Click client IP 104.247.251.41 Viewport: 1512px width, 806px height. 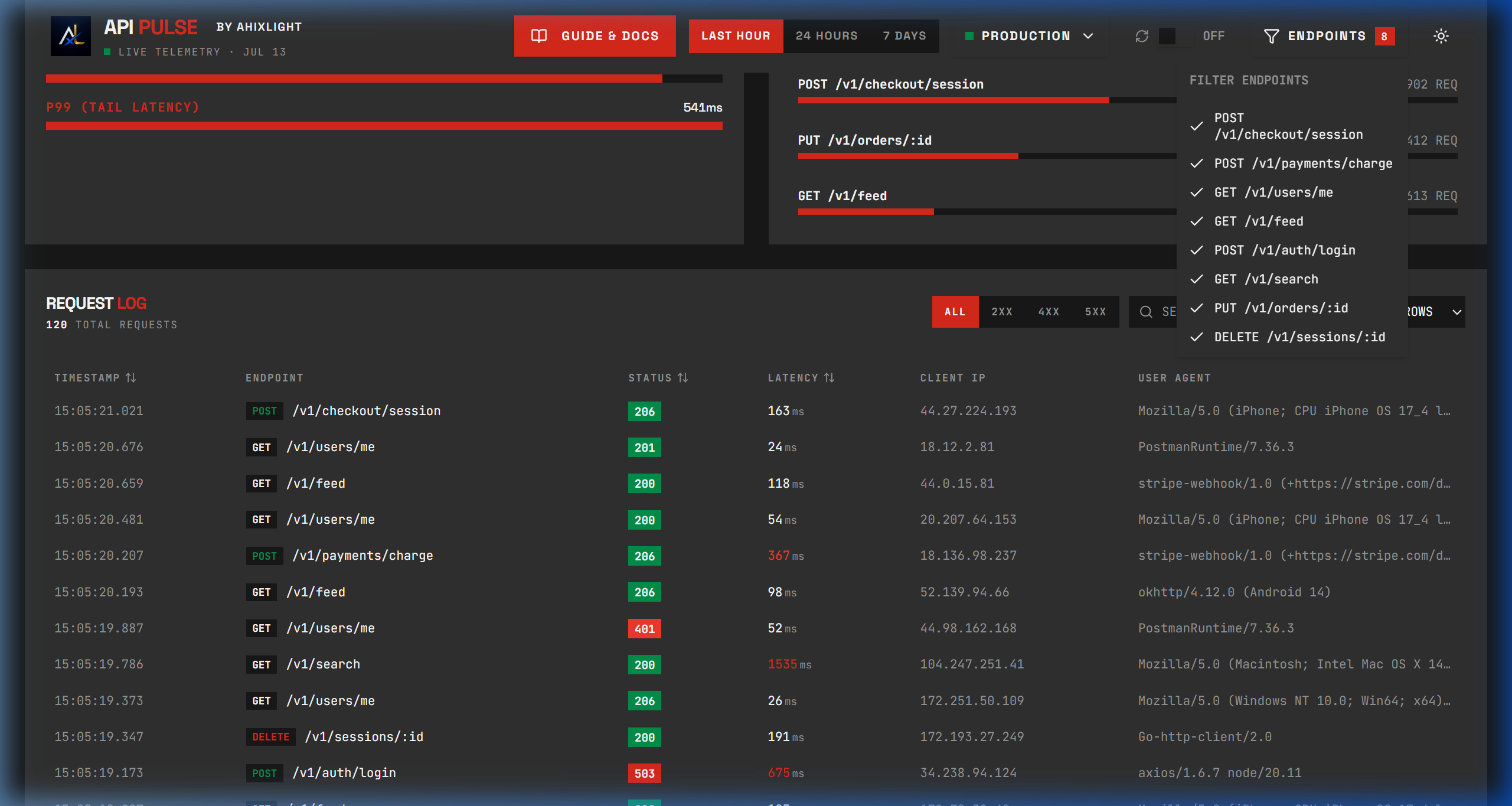click(x=972, y=664)
